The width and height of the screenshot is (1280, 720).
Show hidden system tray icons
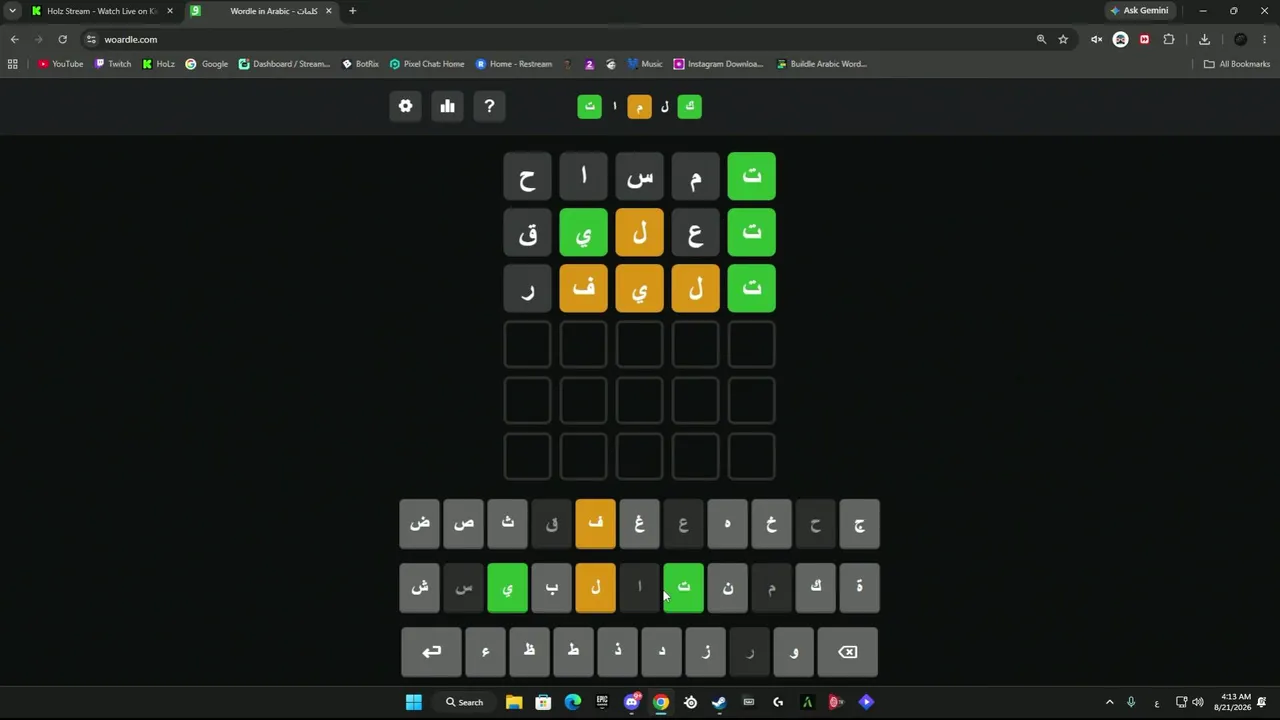(x=1109, y=702)
